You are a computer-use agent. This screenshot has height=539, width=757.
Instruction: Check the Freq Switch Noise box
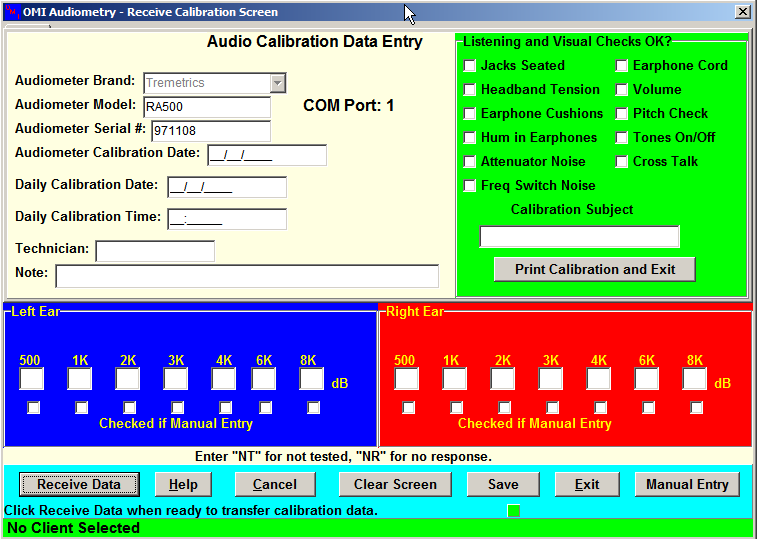470,186
